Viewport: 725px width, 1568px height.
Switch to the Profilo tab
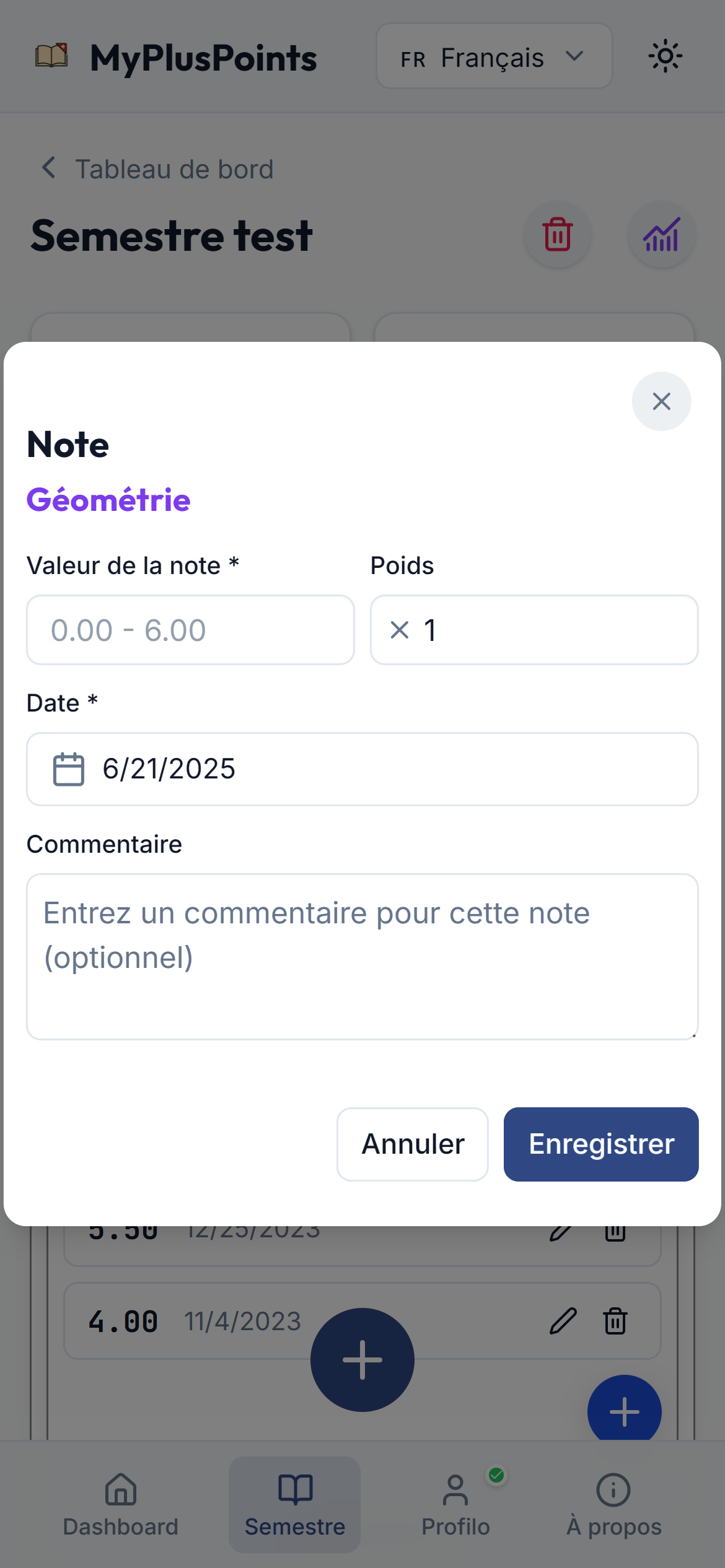click(x=455, y=1505)
